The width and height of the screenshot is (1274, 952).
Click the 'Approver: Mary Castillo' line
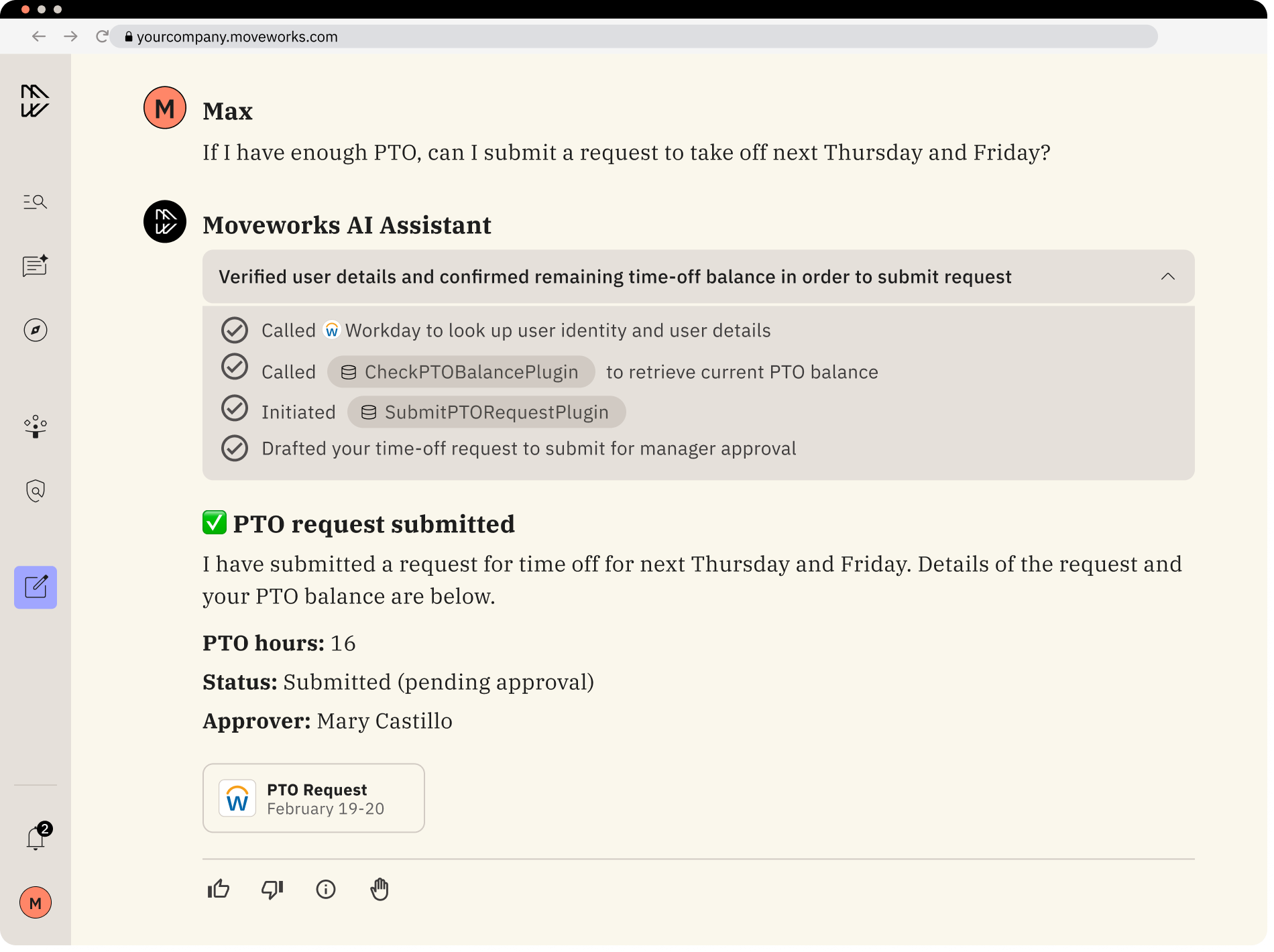[327, 721]
